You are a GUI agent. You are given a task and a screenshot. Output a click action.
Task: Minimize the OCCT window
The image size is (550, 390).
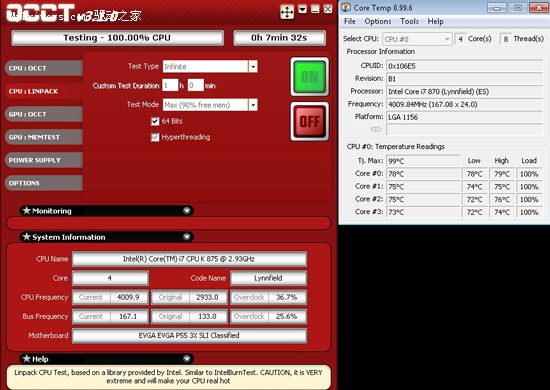(x=315, y=9)
